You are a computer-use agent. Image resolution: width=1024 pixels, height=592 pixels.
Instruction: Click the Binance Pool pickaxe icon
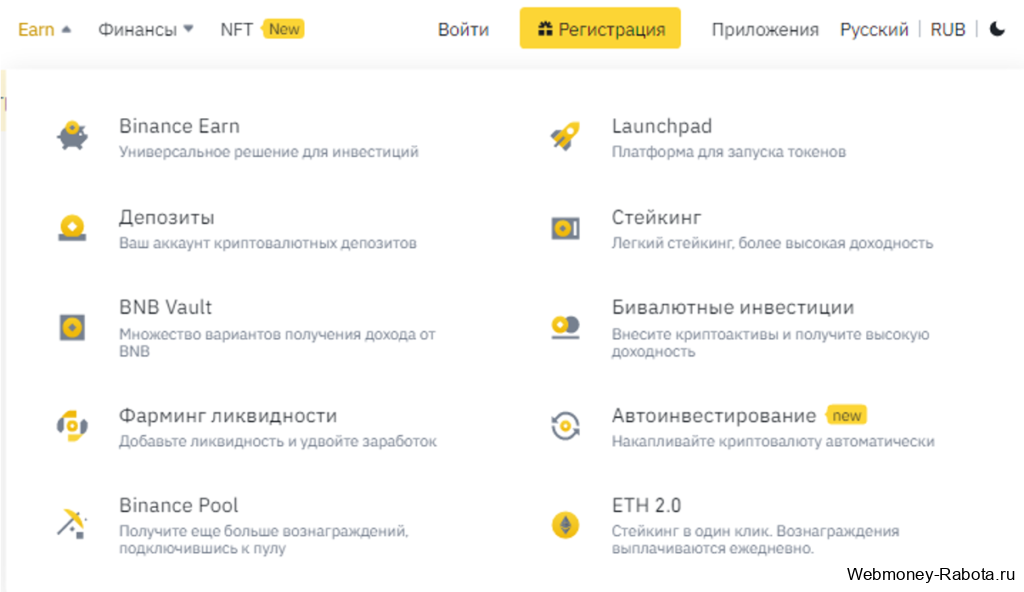[x=72, y=524]
